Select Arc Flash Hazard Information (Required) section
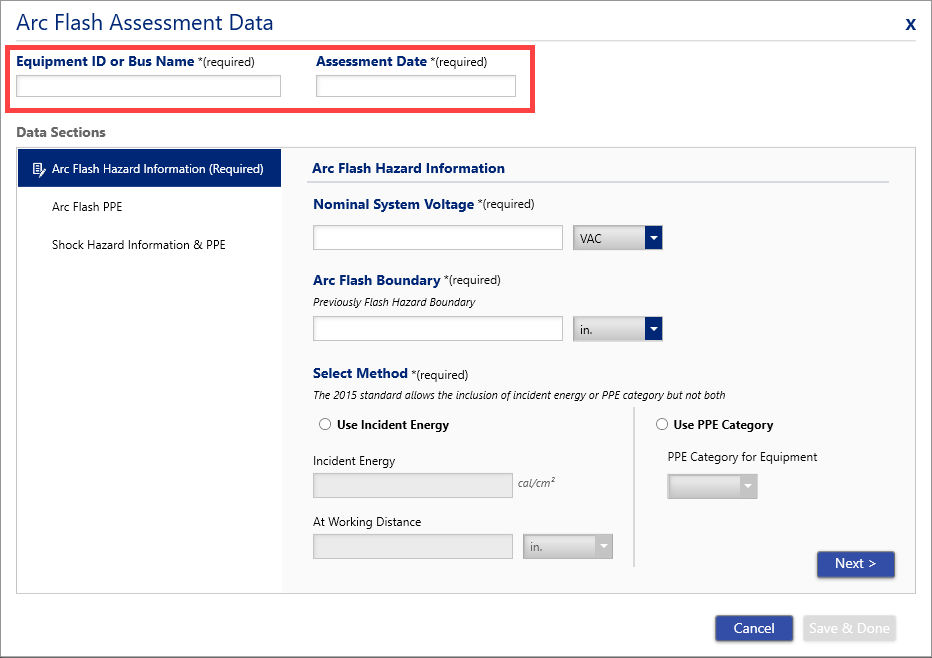The image size is (932, 658). (149, 168)
